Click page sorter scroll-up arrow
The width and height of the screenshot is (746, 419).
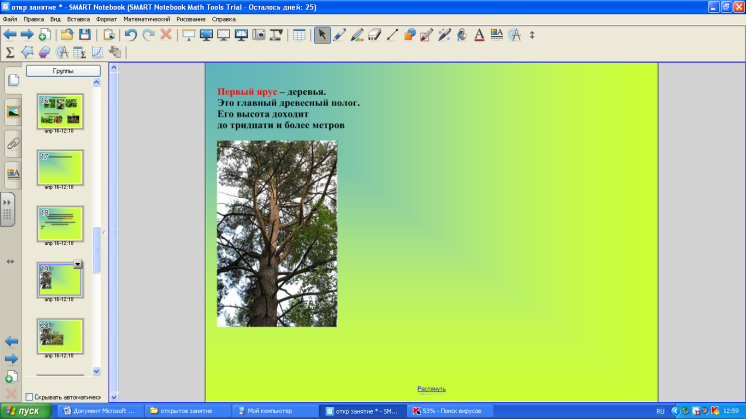click(97, 83)
